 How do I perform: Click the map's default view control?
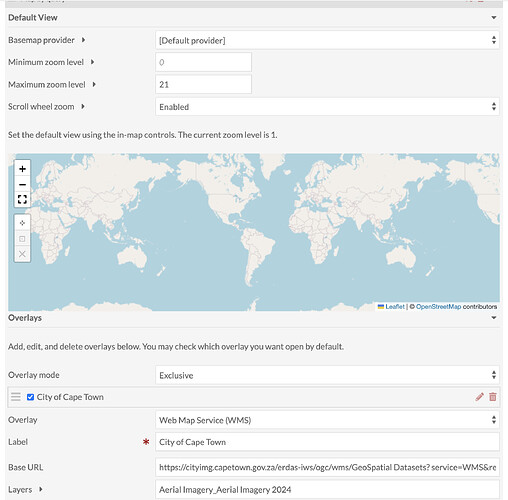point(22,223)
